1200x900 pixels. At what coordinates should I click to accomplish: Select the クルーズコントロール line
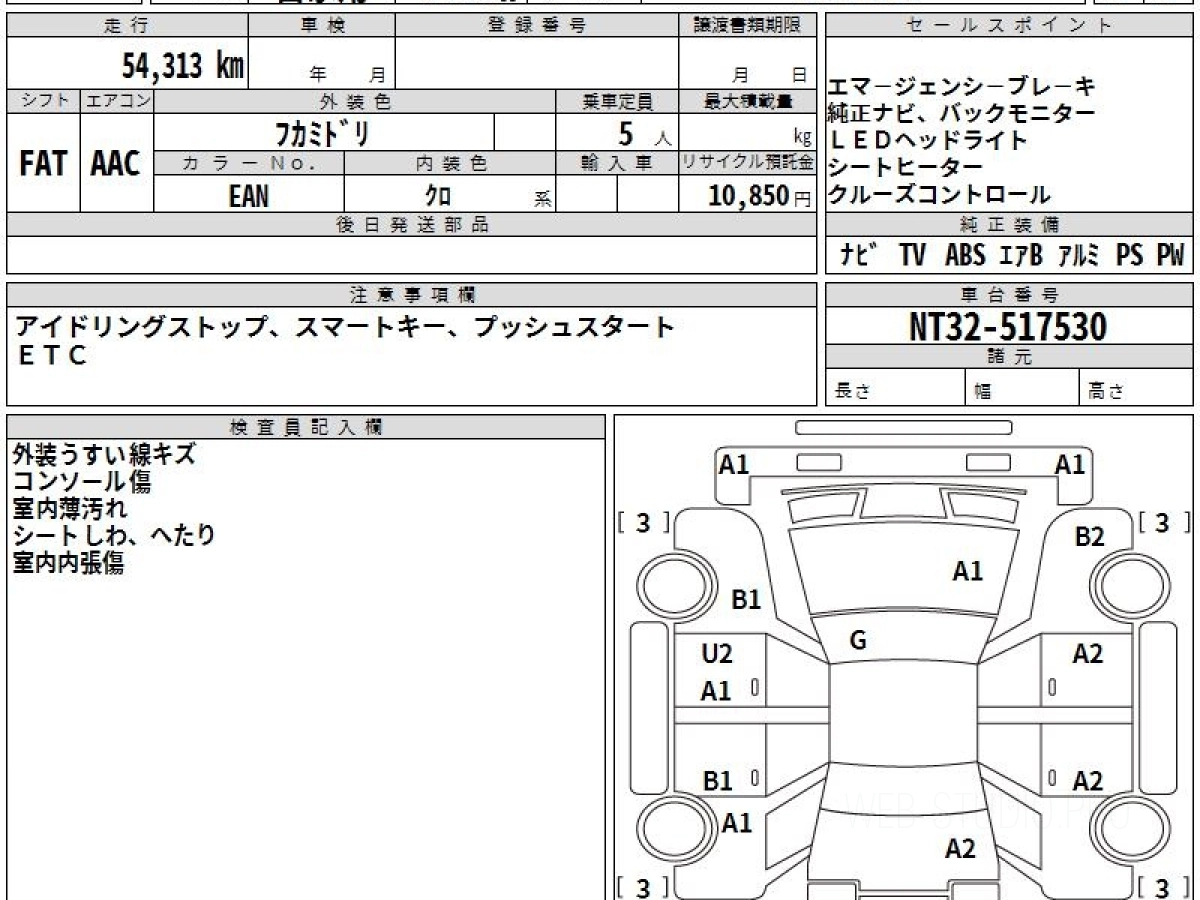pyautogui.click(x=939, y=195)
